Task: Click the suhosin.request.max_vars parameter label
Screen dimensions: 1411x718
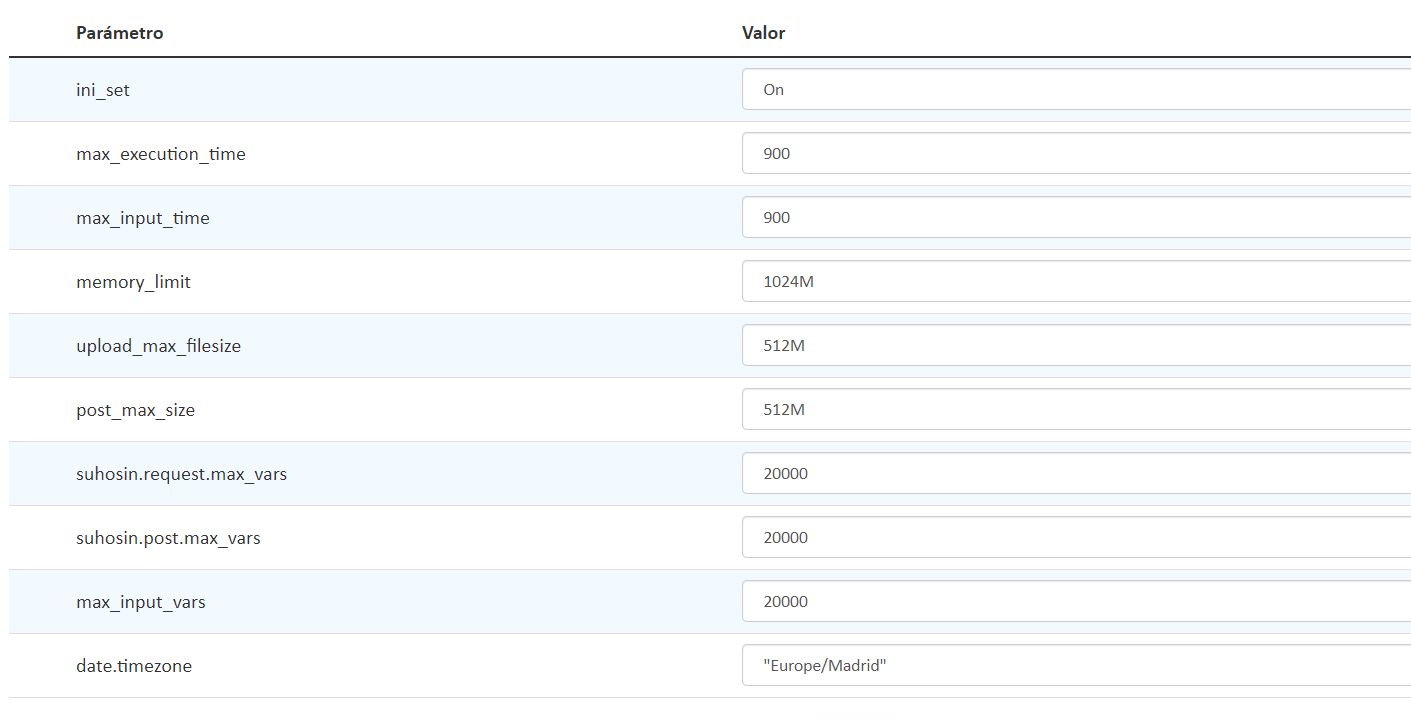Action: [181, 474]
